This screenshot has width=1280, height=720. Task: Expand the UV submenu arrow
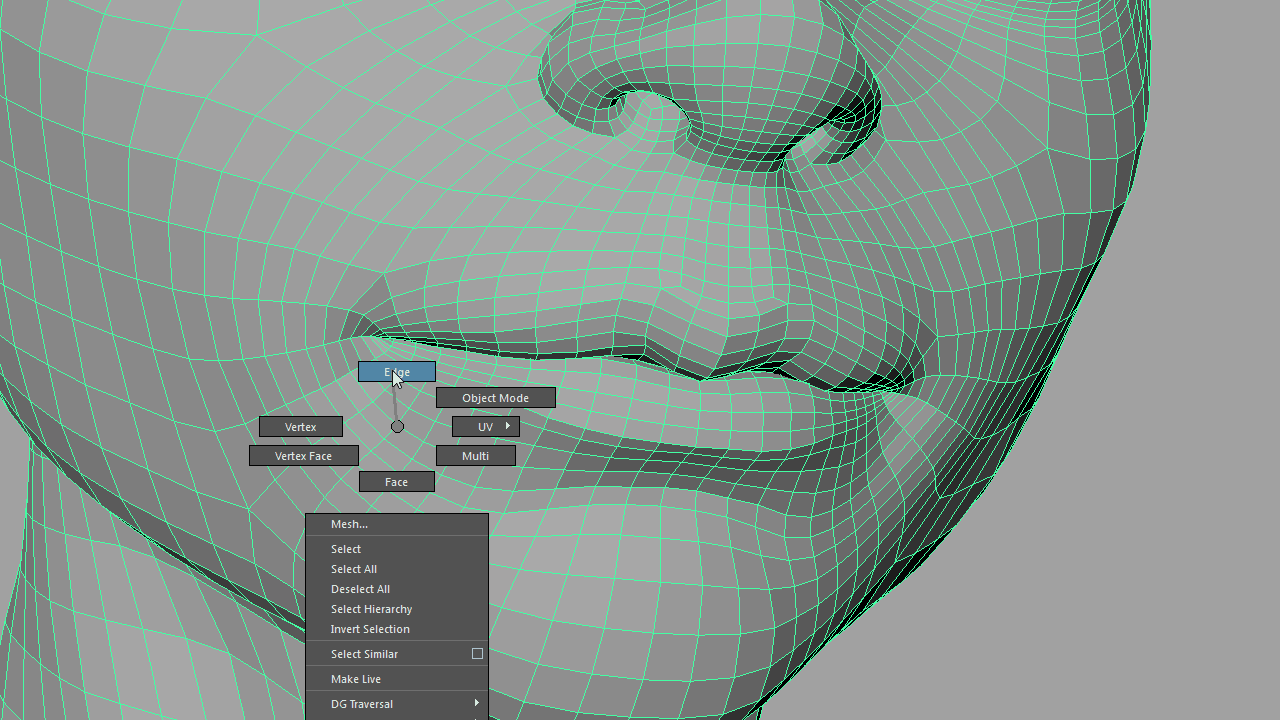[508, 426]
